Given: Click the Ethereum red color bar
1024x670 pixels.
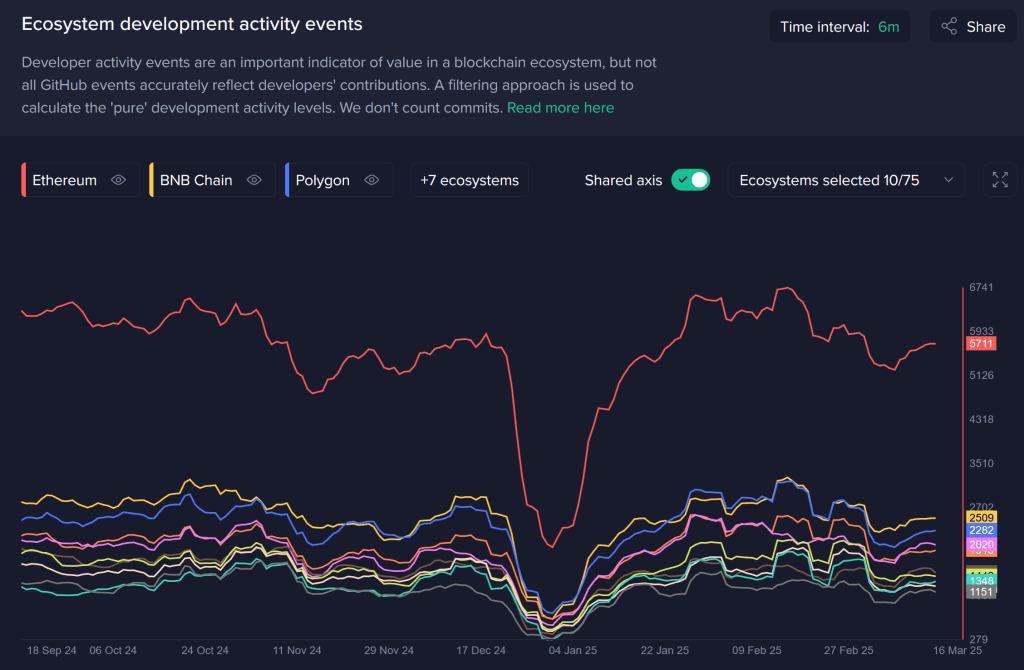Looking at the screenshot, I should coord(23,180).
